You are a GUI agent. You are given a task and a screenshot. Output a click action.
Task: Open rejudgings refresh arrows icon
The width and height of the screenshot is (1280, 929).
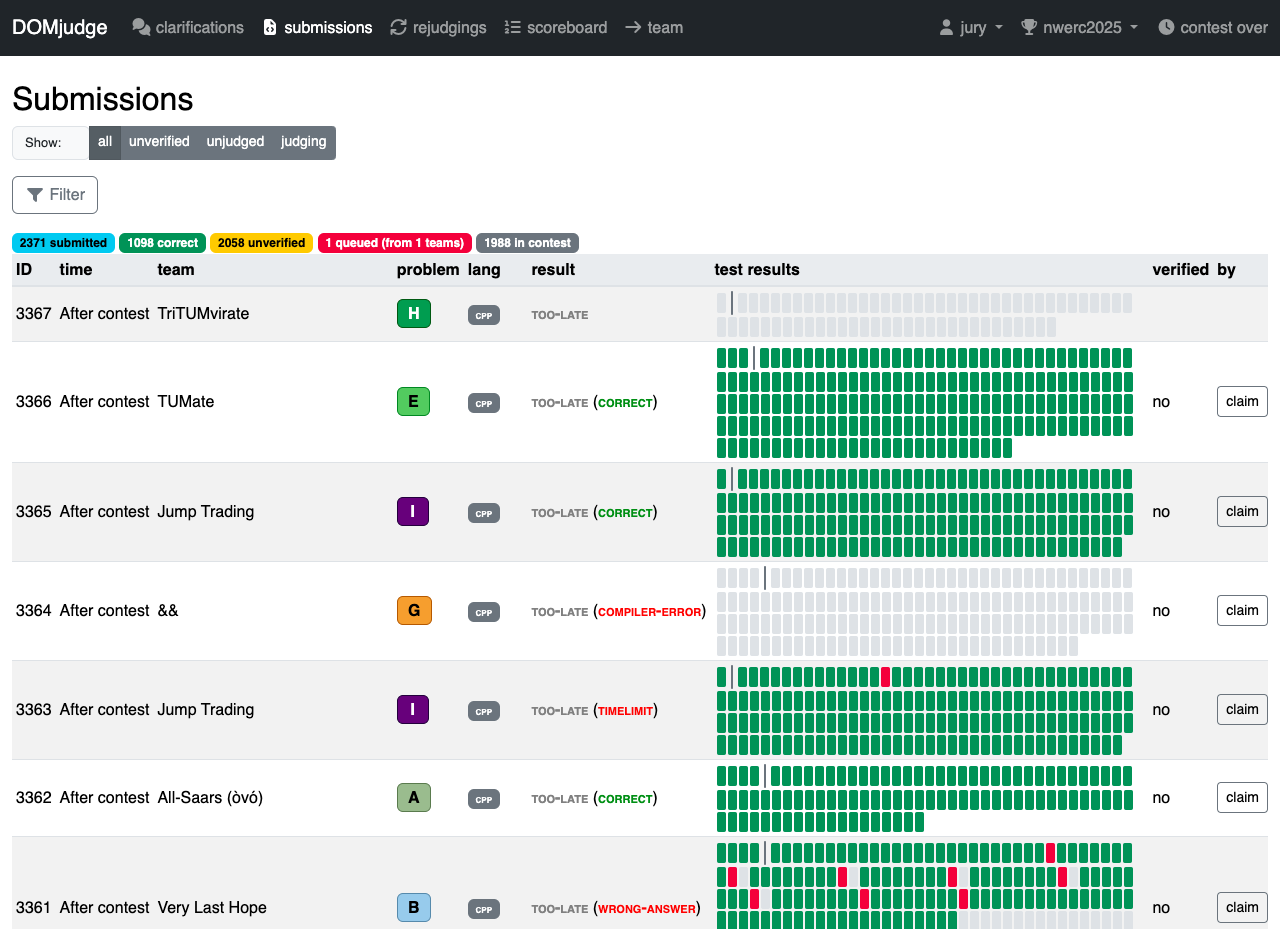point(398,28)
